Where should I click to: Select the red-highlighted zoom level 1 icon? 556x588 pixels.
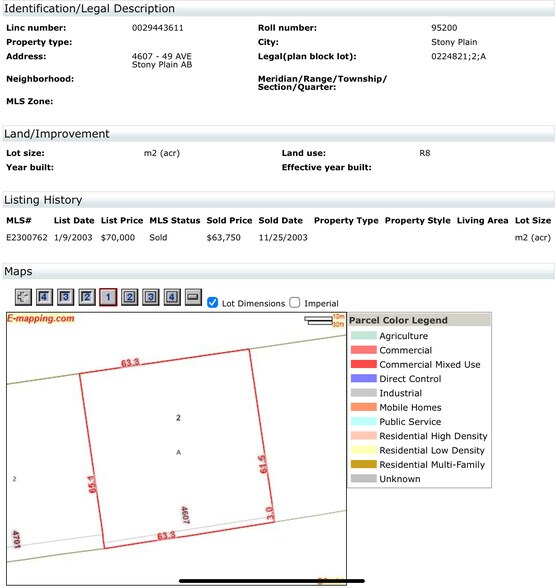point(108,297)
